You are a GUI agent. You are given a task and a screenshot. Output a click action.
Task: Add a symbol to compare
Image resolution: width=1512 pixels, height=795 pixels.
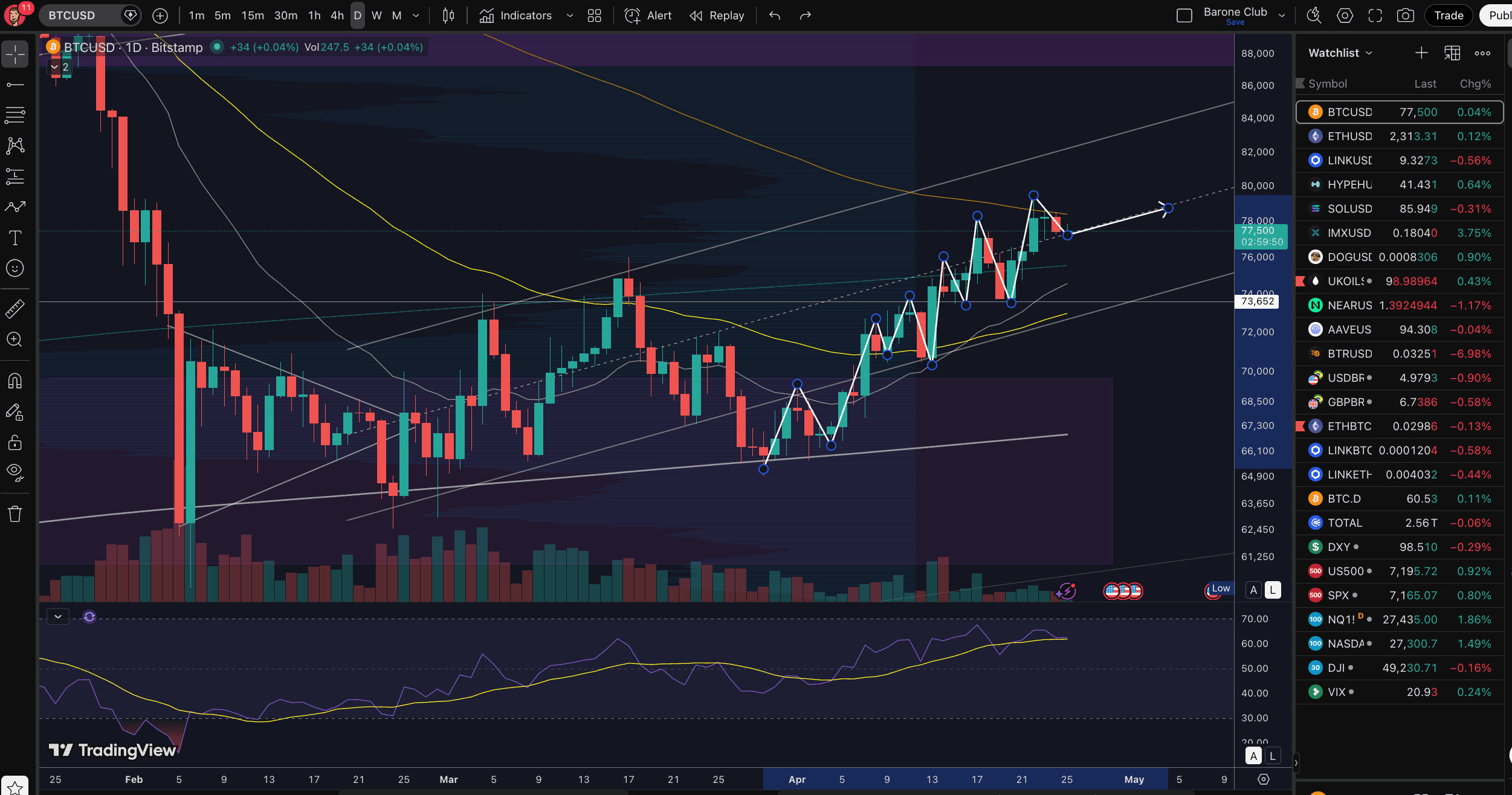click(x=160, y=16)
